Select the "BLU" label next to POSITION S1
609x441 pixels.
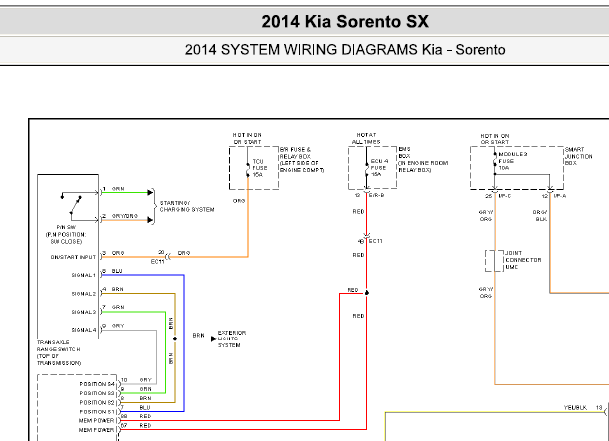coord(145,408)
